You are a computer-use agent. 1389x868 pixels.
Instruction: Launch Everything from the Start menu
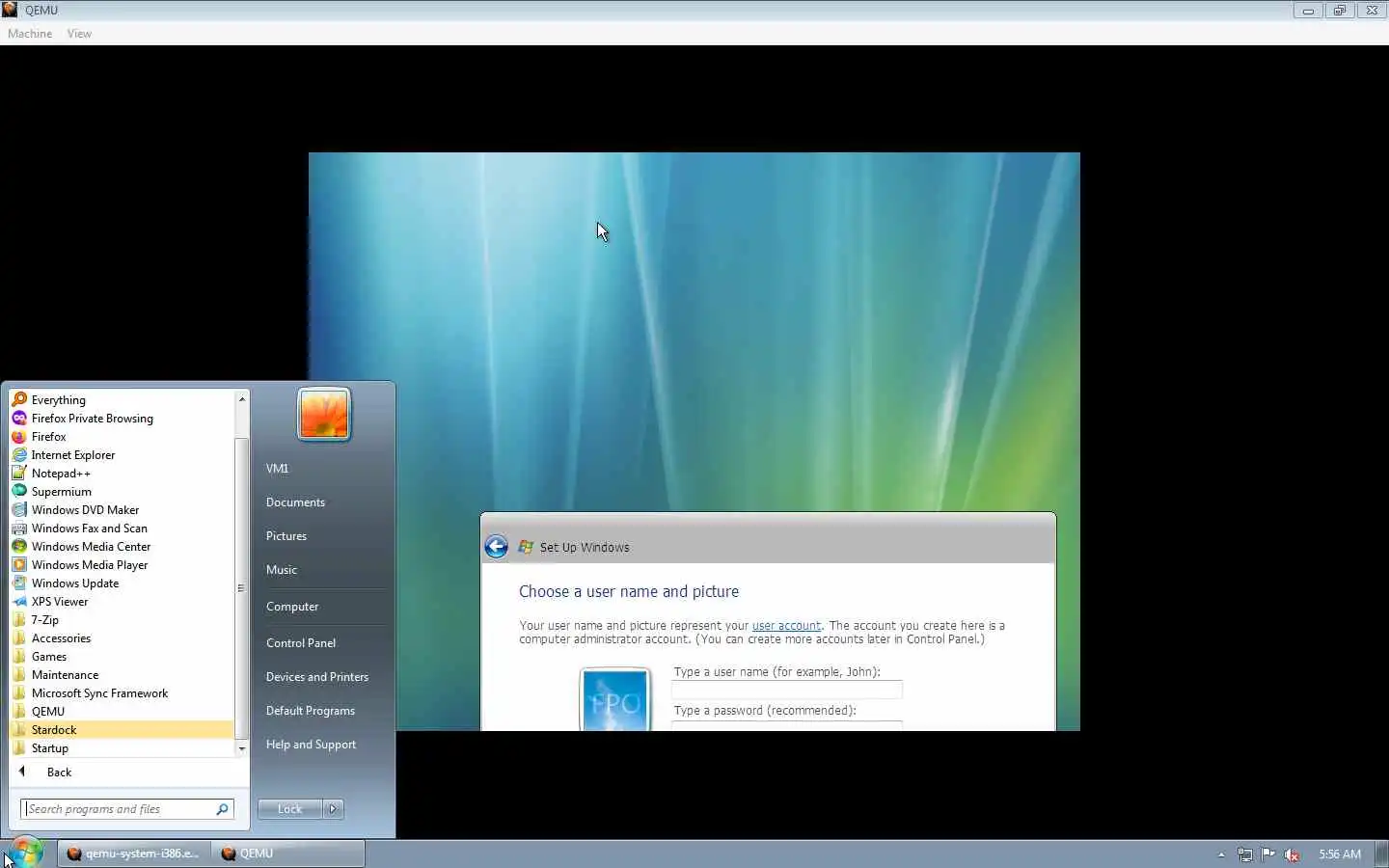tap(121, 400)
